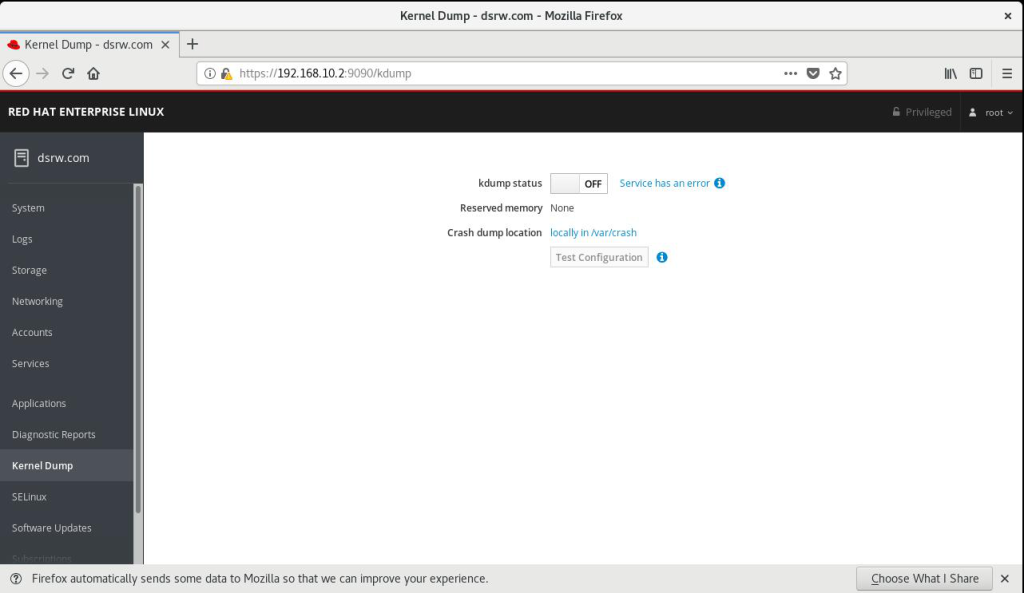Go to Software Updates
Screen dimensions: 1024x593
pos(52,528)
